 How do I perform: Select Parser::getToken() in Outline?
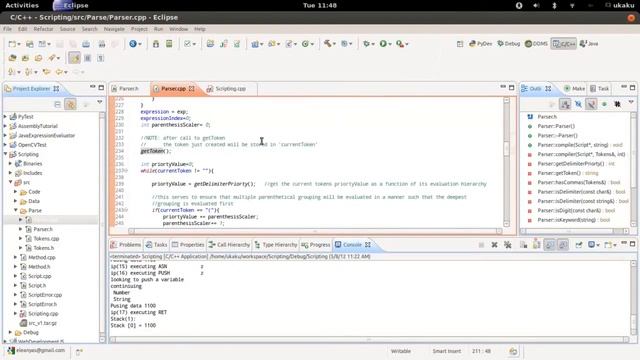click(558, 173)
